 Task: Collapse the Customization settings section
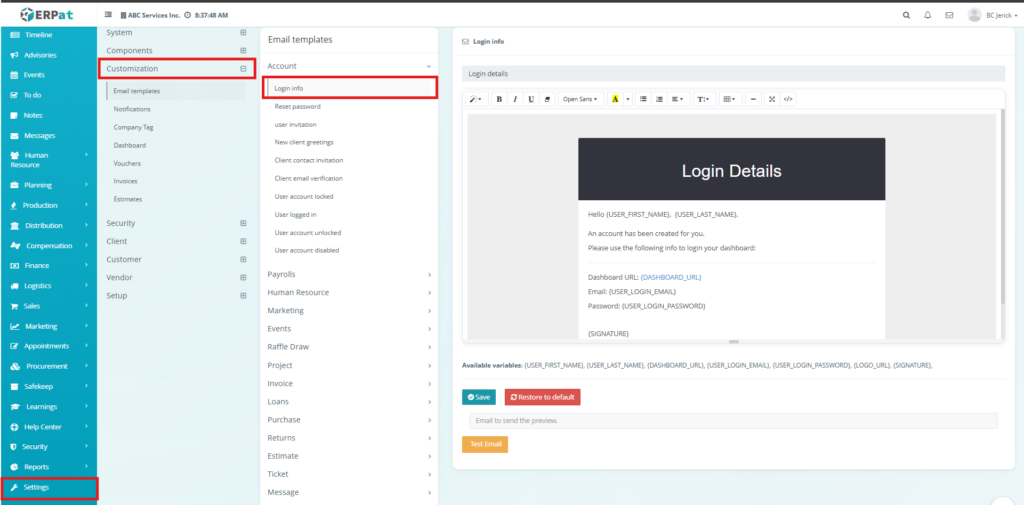pyautogui.click(x=243, y=69)
